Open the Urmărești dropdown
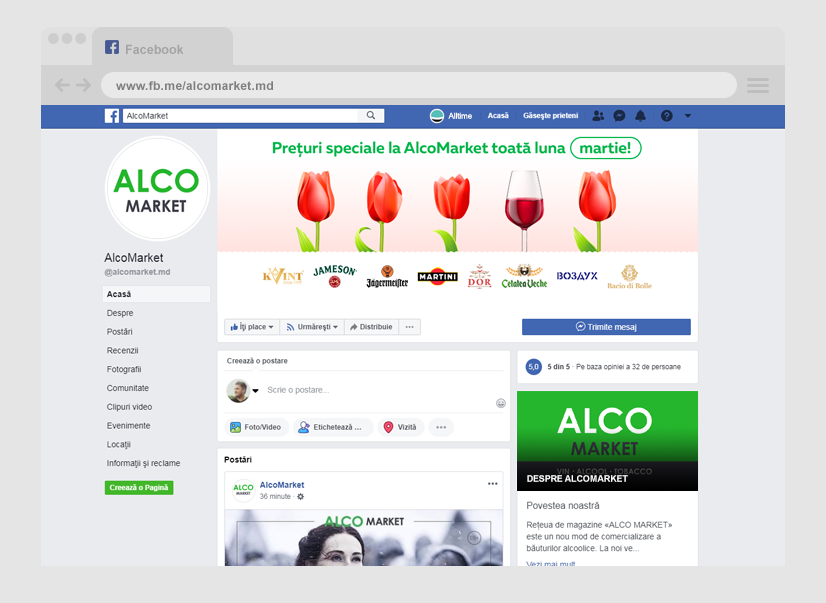Screen dimensions: 826x603 tap(312, 327)
